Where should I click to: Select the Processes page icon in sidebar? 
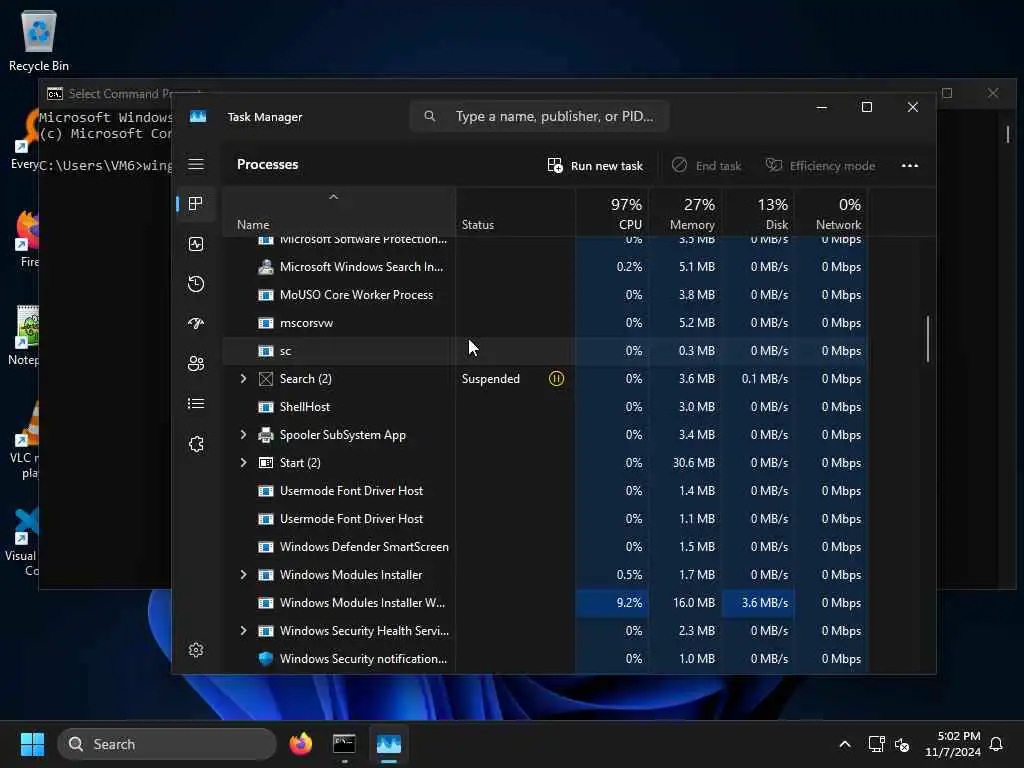(x=195, y=204)
